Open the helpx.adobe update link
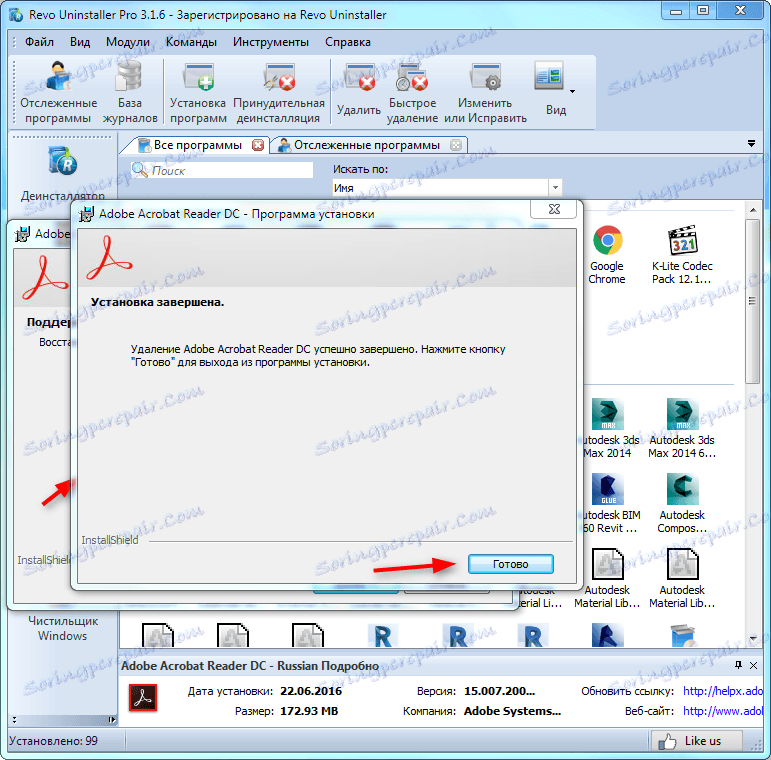This screenshot has width=771, height=760. point(723,691)
